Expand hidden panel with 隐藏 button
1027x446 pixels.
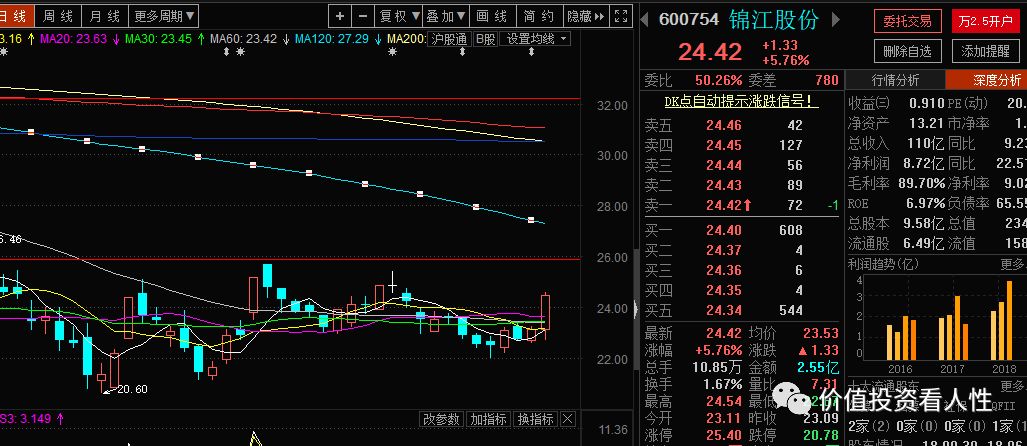586,16
